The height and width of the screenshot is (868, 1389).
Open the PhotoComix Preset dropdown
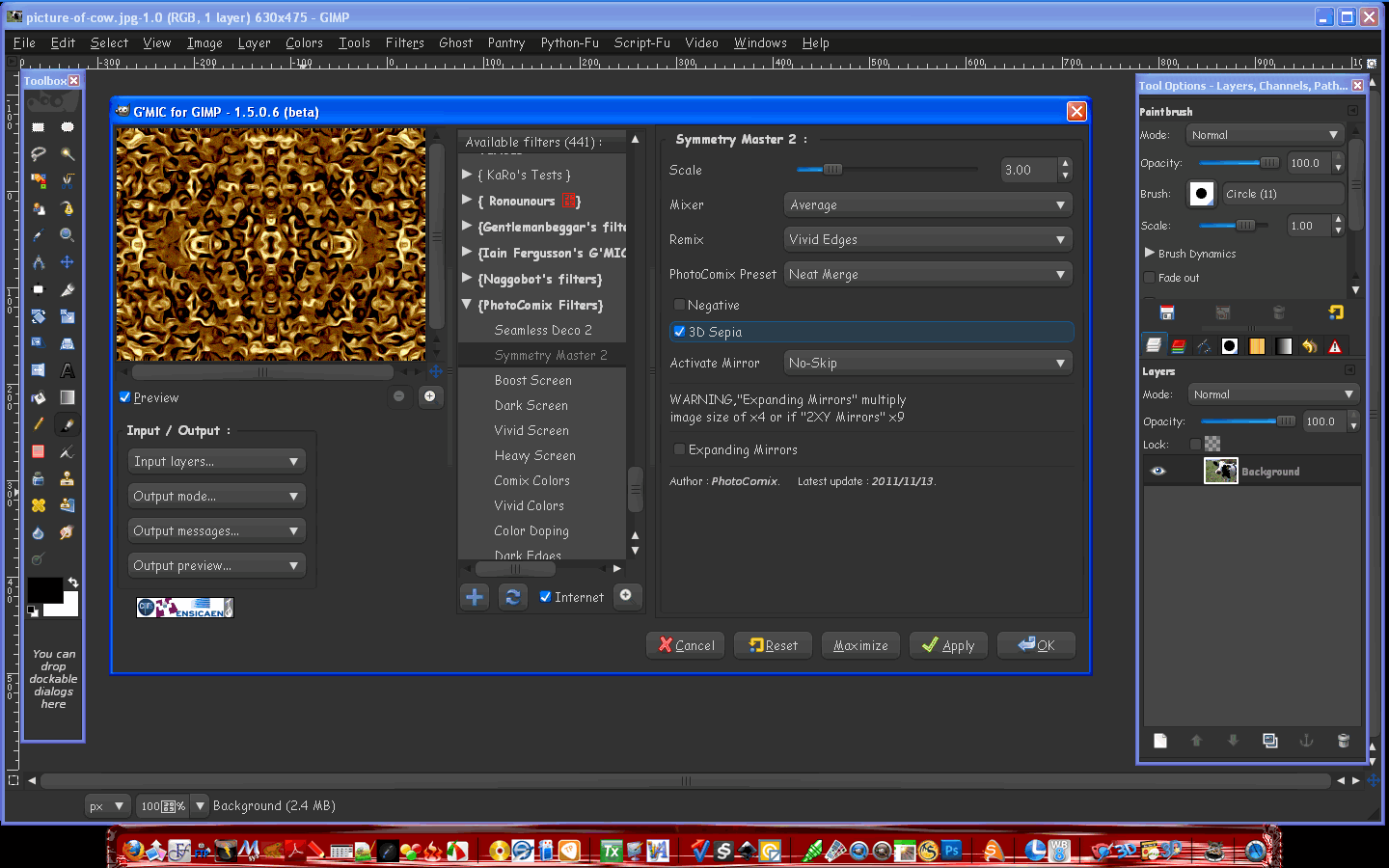click(928, 274)
